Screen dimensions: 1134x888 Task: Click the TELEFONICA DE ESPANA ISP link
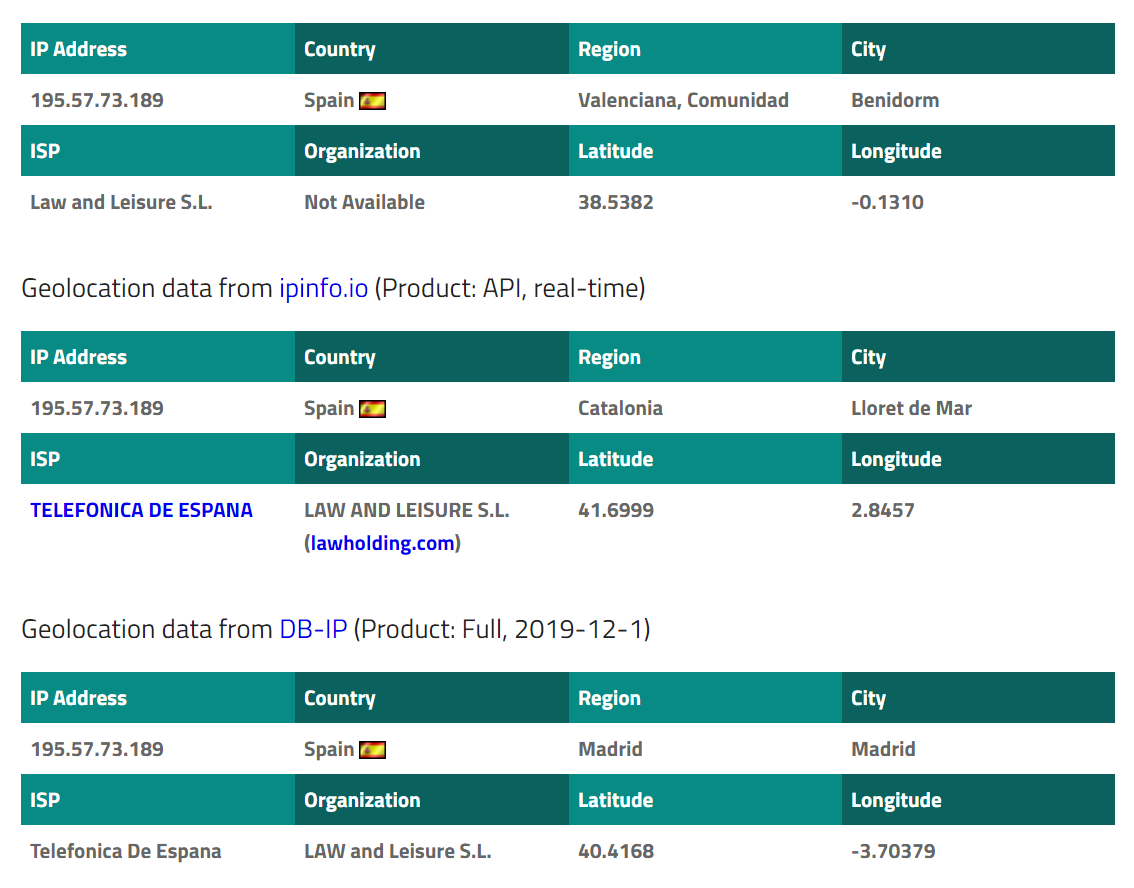pos(141,510)
